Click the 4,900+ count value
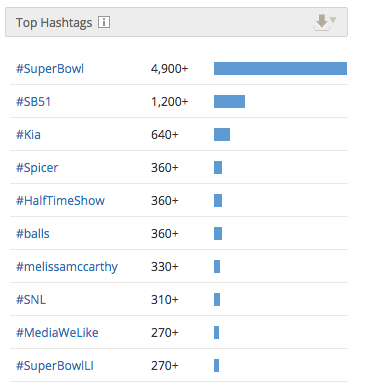This screenshot has height=392, width=368. 170,69
